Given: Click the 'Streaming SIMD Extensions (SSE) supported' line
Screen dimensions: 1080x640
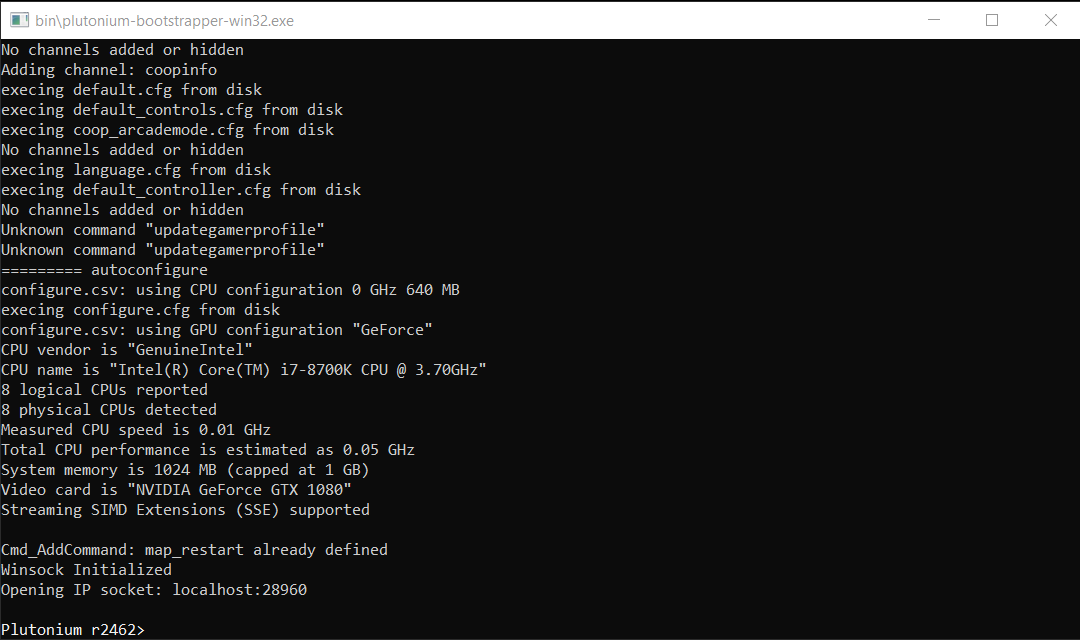Looking at the screenshot, I should (x=185, y=510).
